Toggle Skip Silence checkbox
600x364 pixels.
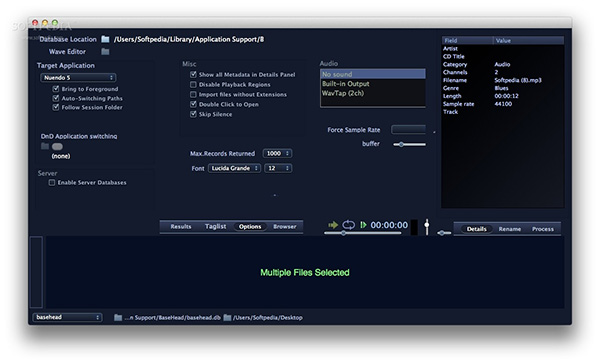click(x=193, y=114)
